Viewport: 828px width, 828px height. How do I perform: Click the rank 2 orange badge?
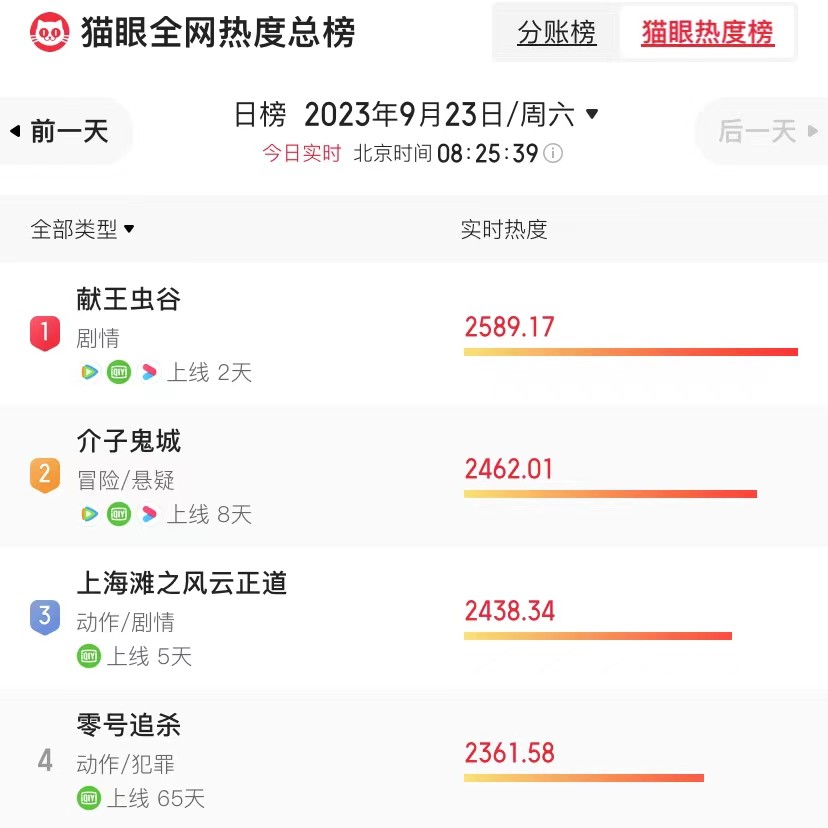(45, 476)
